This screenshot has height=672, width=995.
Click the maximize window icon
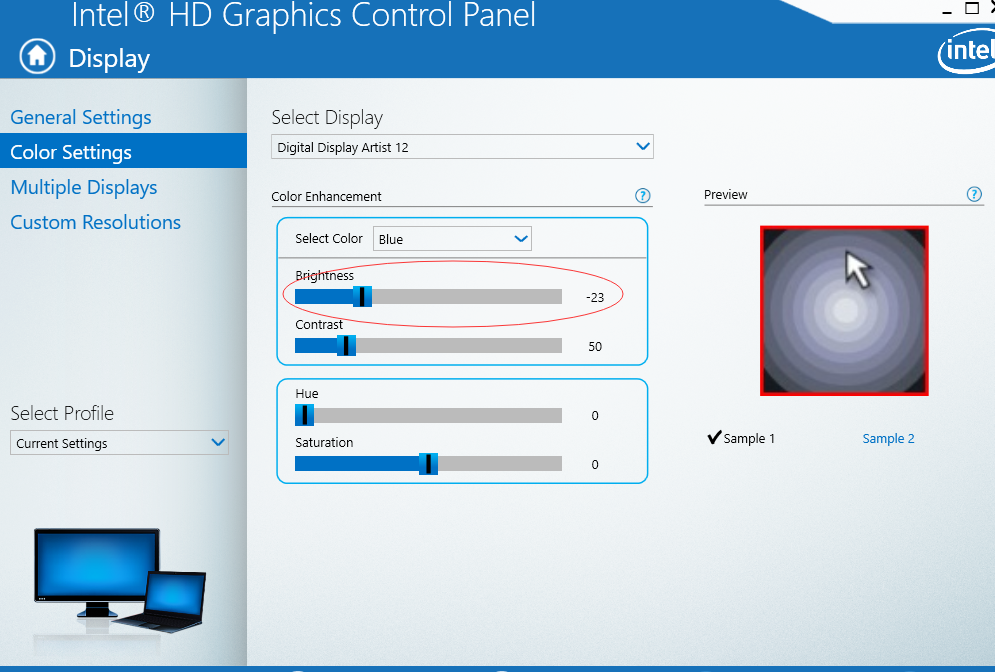tap(971, 8)
